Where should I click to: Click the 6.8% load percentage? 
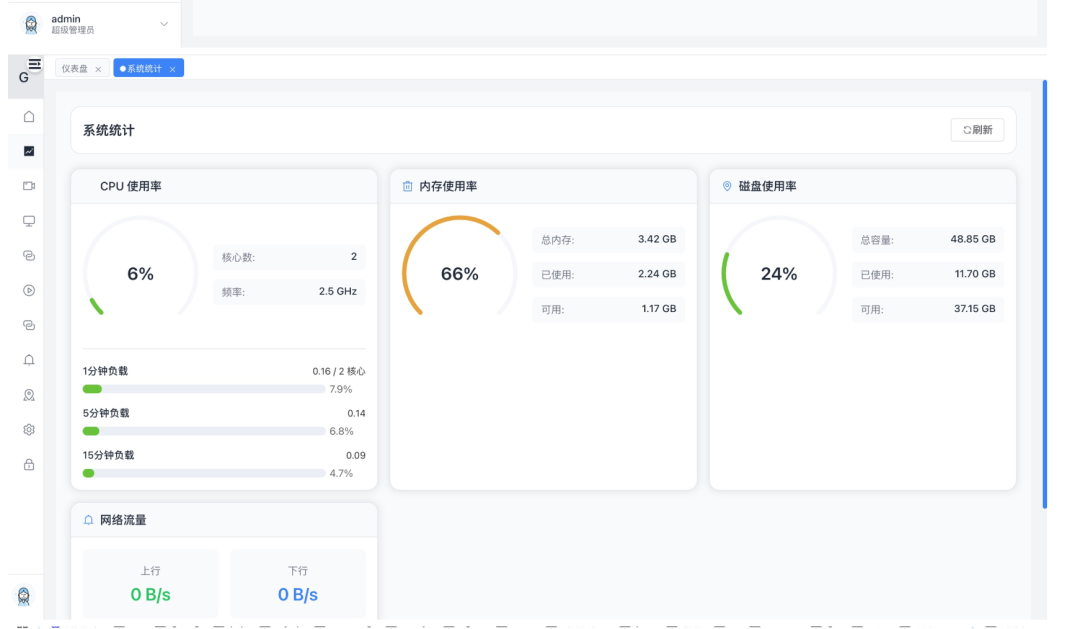pos(342,431)
